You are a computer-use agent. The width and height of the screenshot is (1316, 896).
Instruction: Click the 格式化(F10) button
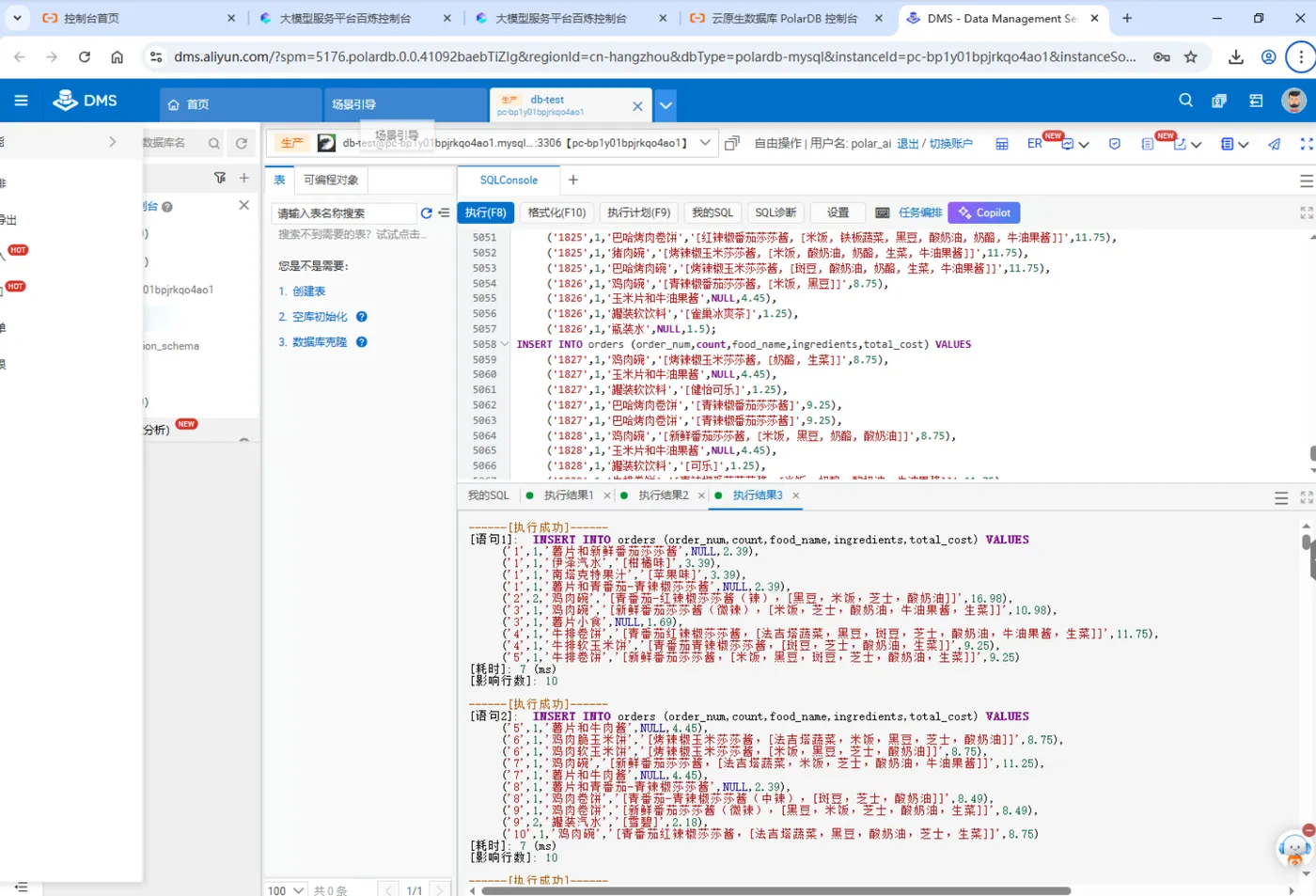(x=556, y=212)
